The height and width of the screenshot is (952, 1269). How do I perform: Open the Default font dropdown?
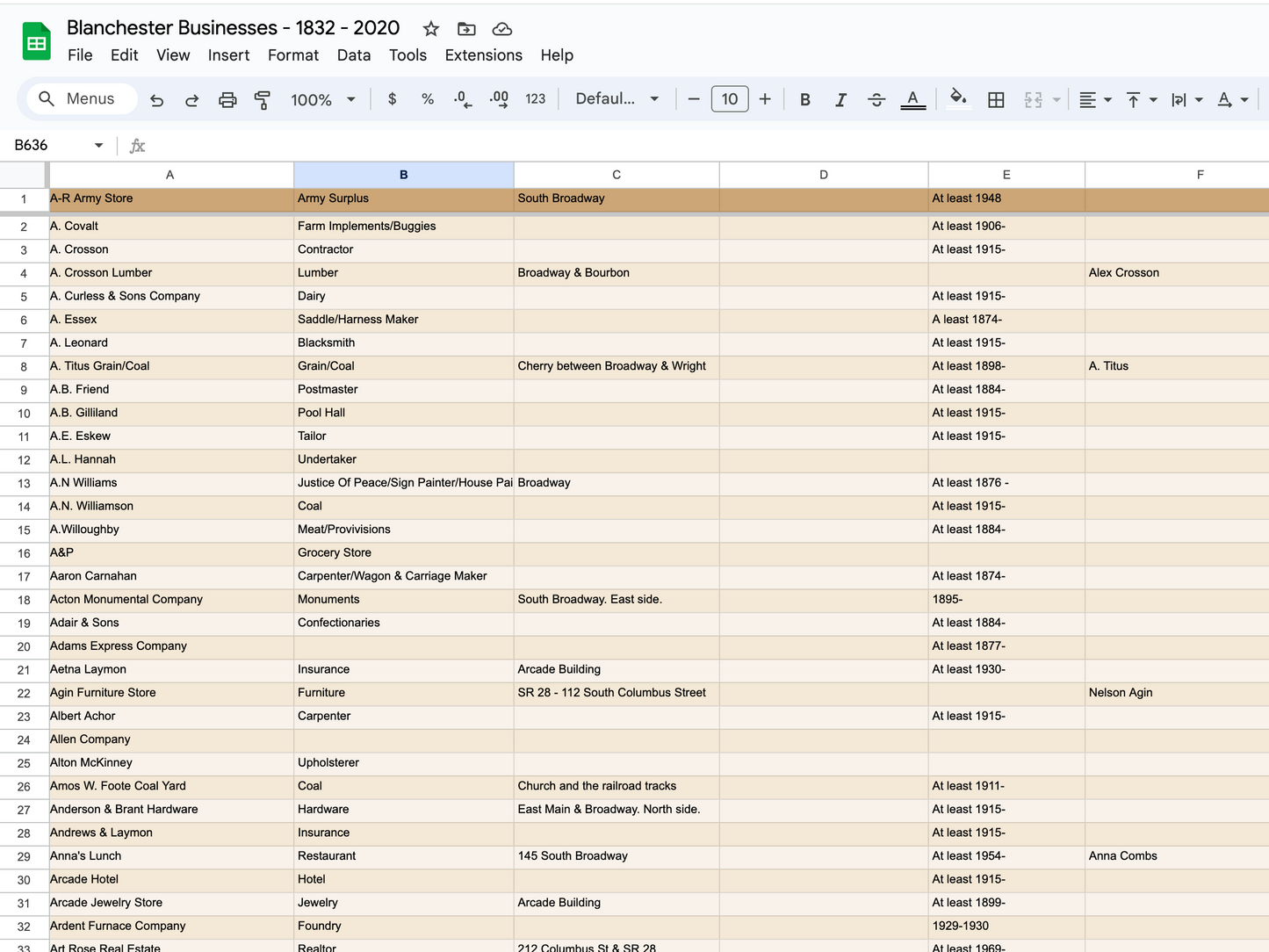pos(616,99)
